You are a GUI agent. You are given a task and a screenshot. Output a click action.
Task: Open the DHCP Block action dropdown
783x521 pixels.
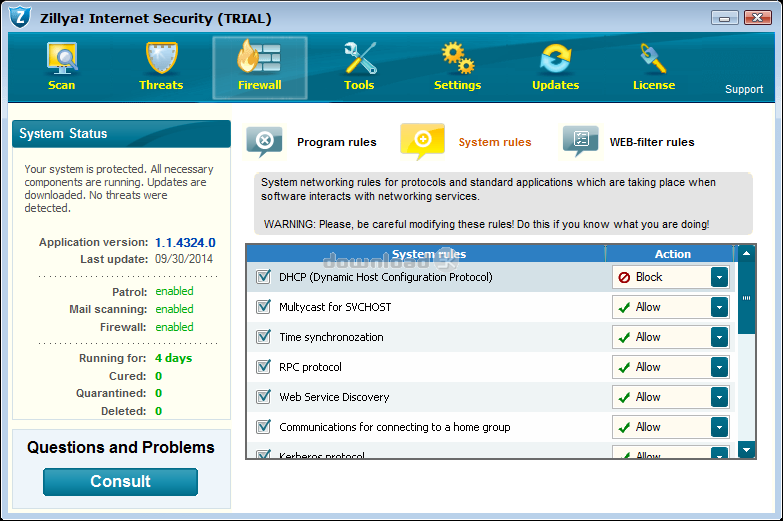coord(719,277)
